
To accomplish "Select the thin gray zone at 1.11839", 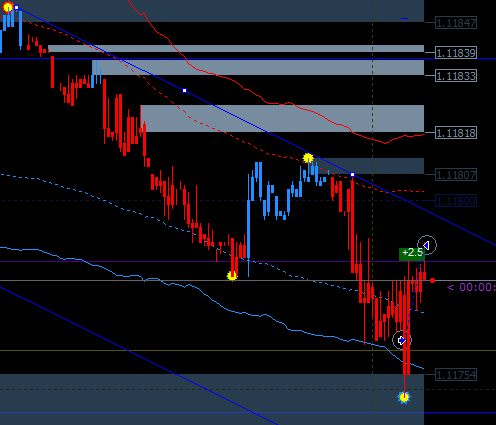I will pyautogui.click(x=236, y=49).
